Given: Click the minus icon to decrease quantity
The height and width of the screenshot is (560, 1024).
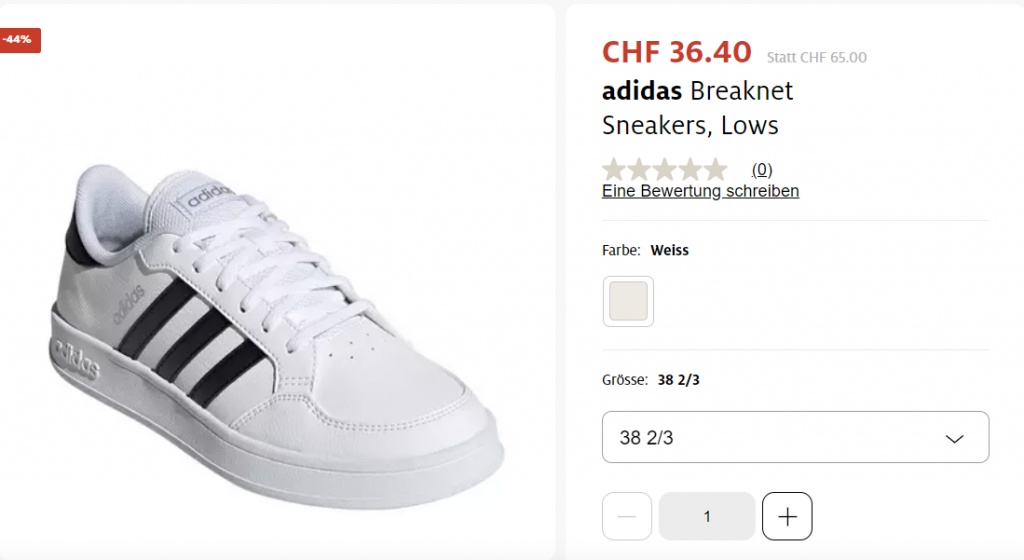Looking at the screenshot, I should pyautogui.click(x=627, y=517).
